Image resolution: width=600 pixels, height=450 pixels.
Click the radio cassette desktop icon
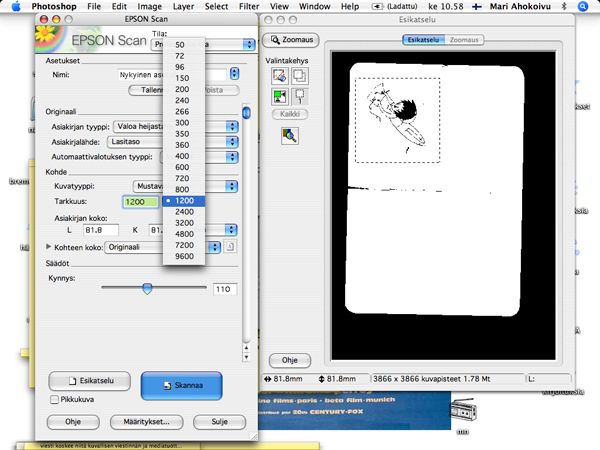463,412
